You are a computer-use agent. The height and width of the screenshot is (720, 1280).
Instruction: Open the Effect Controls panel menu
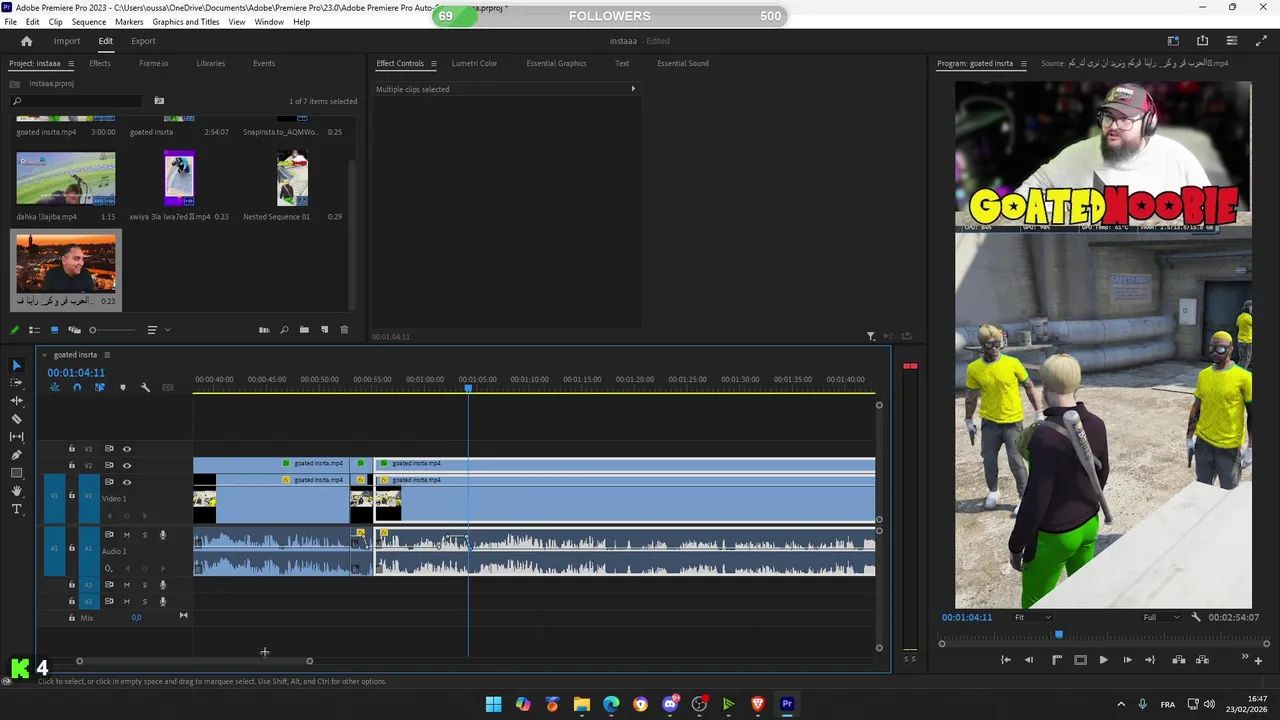[433, 63]
